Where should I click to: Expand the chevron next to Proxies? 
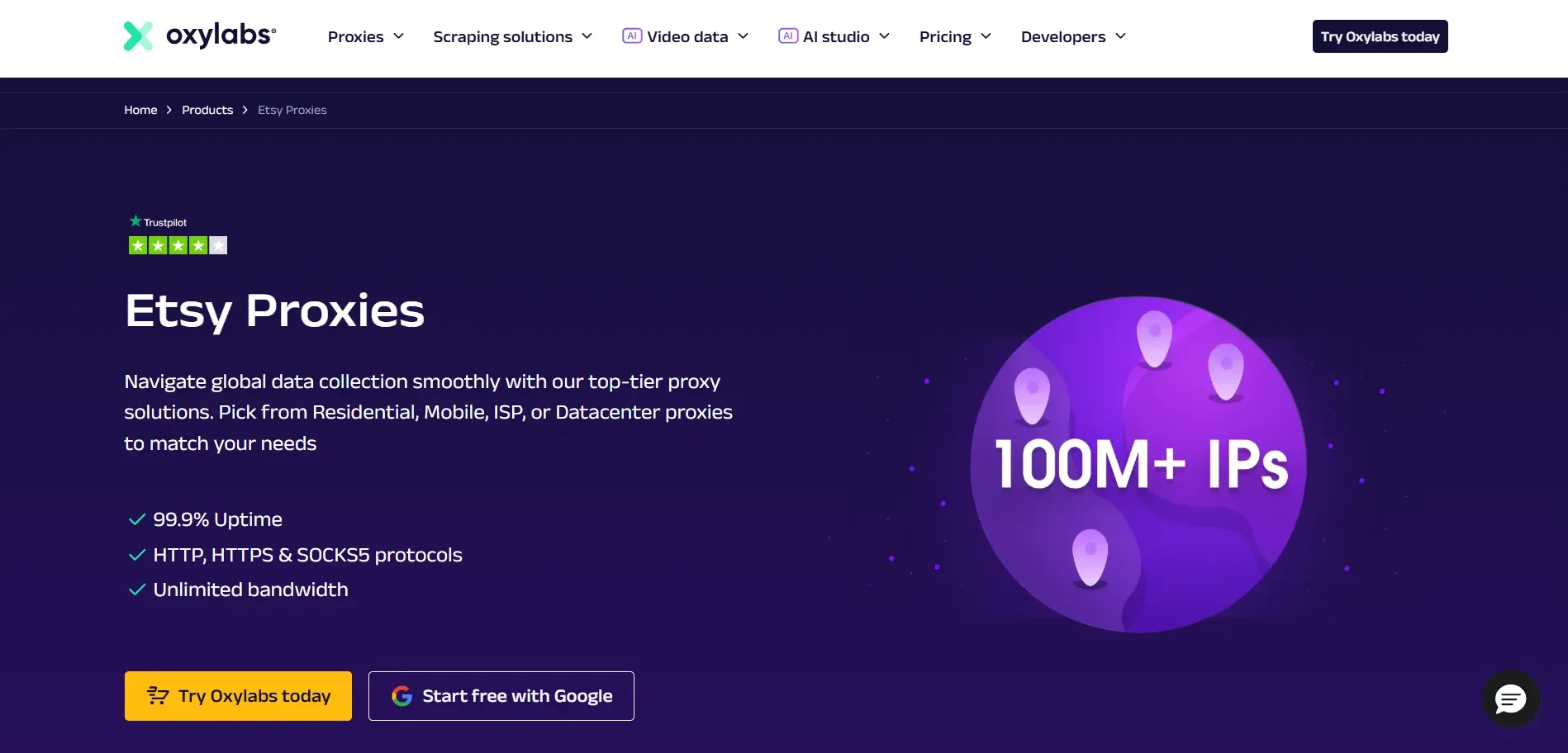(x=398, y=36)
